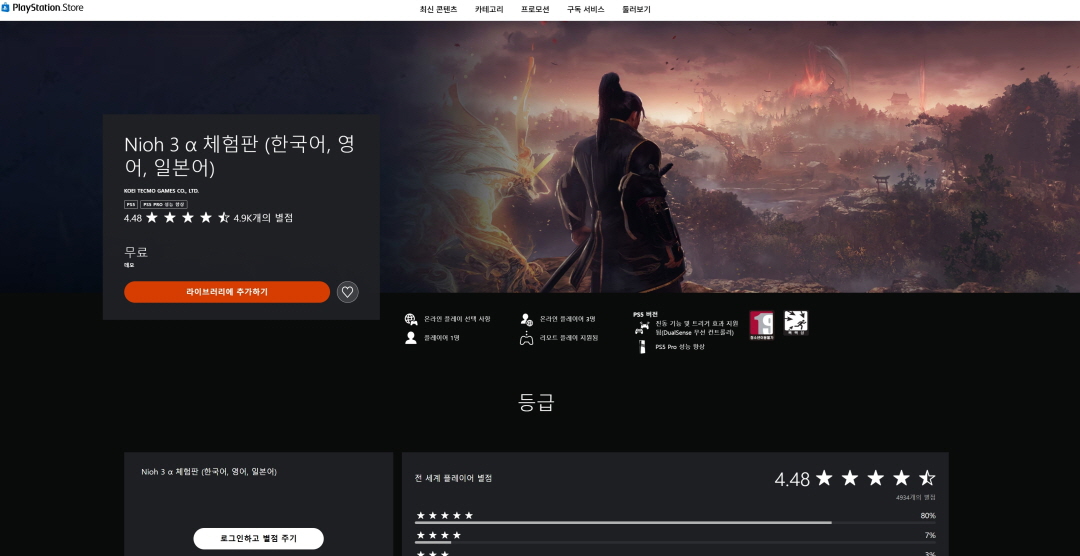Image resolution: width=1080 pixels, height=556 pixels.
Task: Click the 플레이어 1명 person icon
Action: [411, 338]
